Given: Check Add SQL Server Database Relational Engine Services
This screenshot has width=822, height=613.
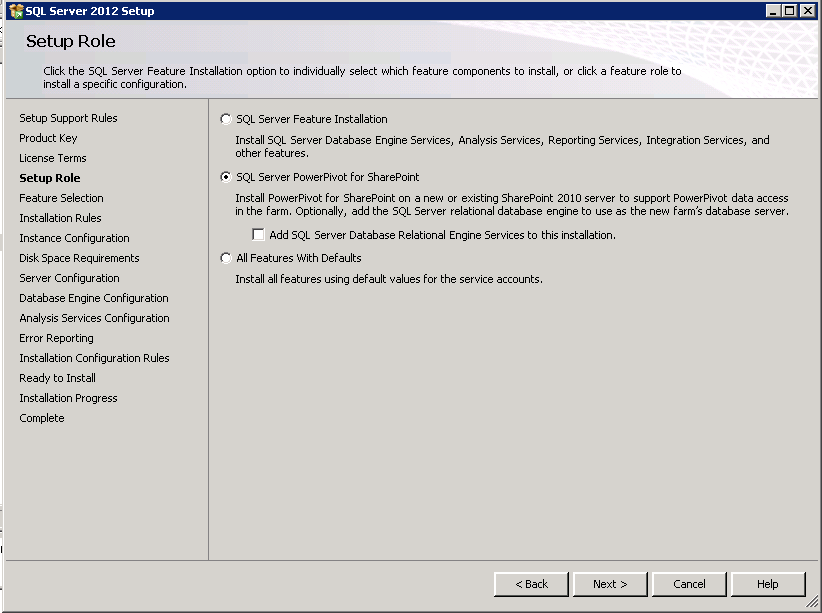Looking at the screenshot, I should [258, 234].
